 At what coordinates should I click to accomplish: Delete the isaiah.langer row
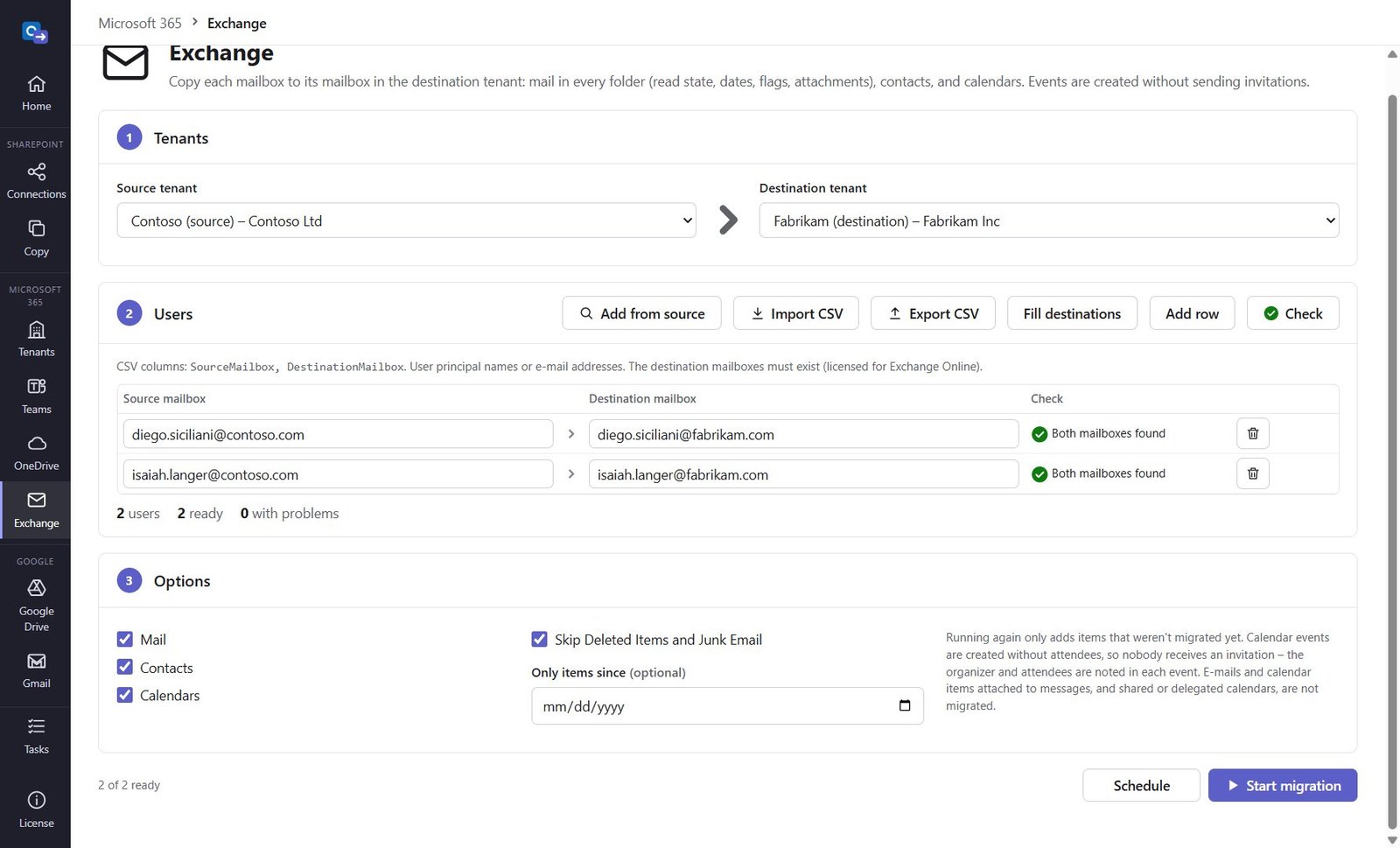coord(1252,473)
